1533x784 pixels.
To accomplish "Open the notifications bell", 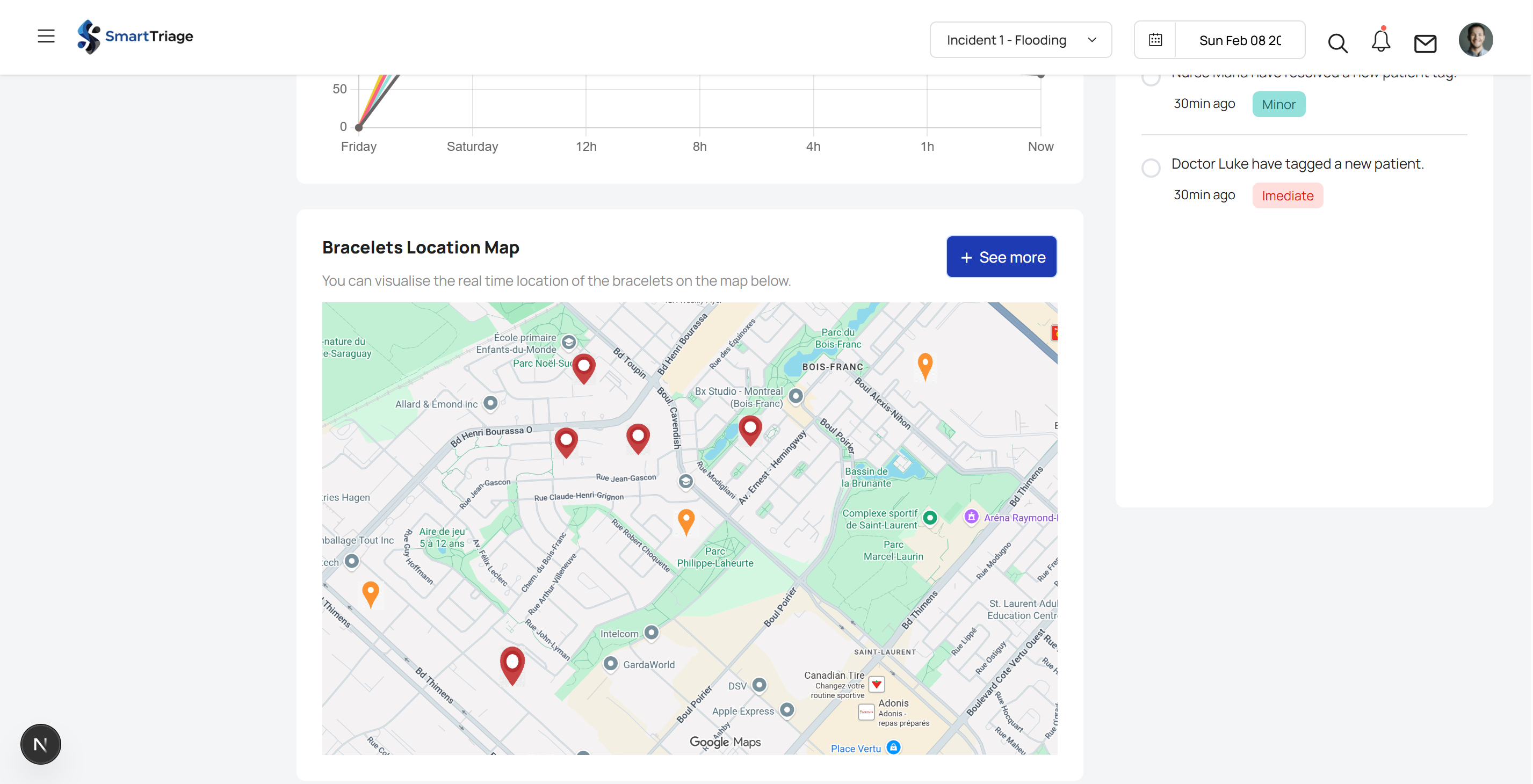I will click(x=1380, y=41).
